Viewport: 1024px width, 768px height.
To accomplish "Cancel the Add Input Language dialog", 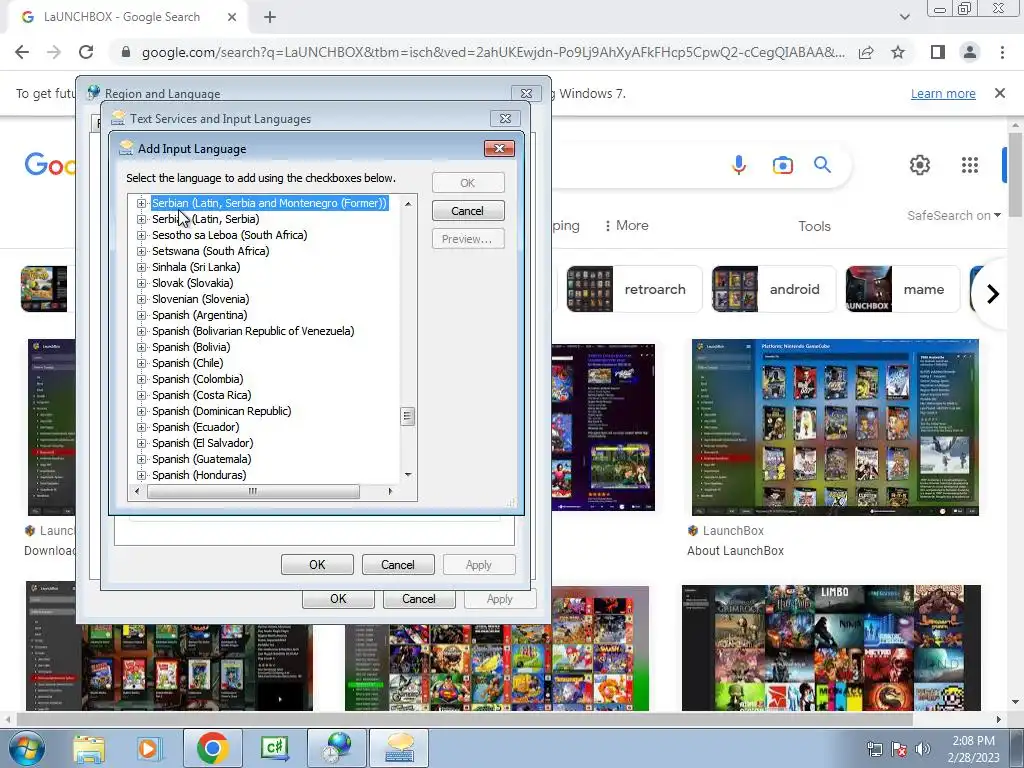I will tap(468, 211).
